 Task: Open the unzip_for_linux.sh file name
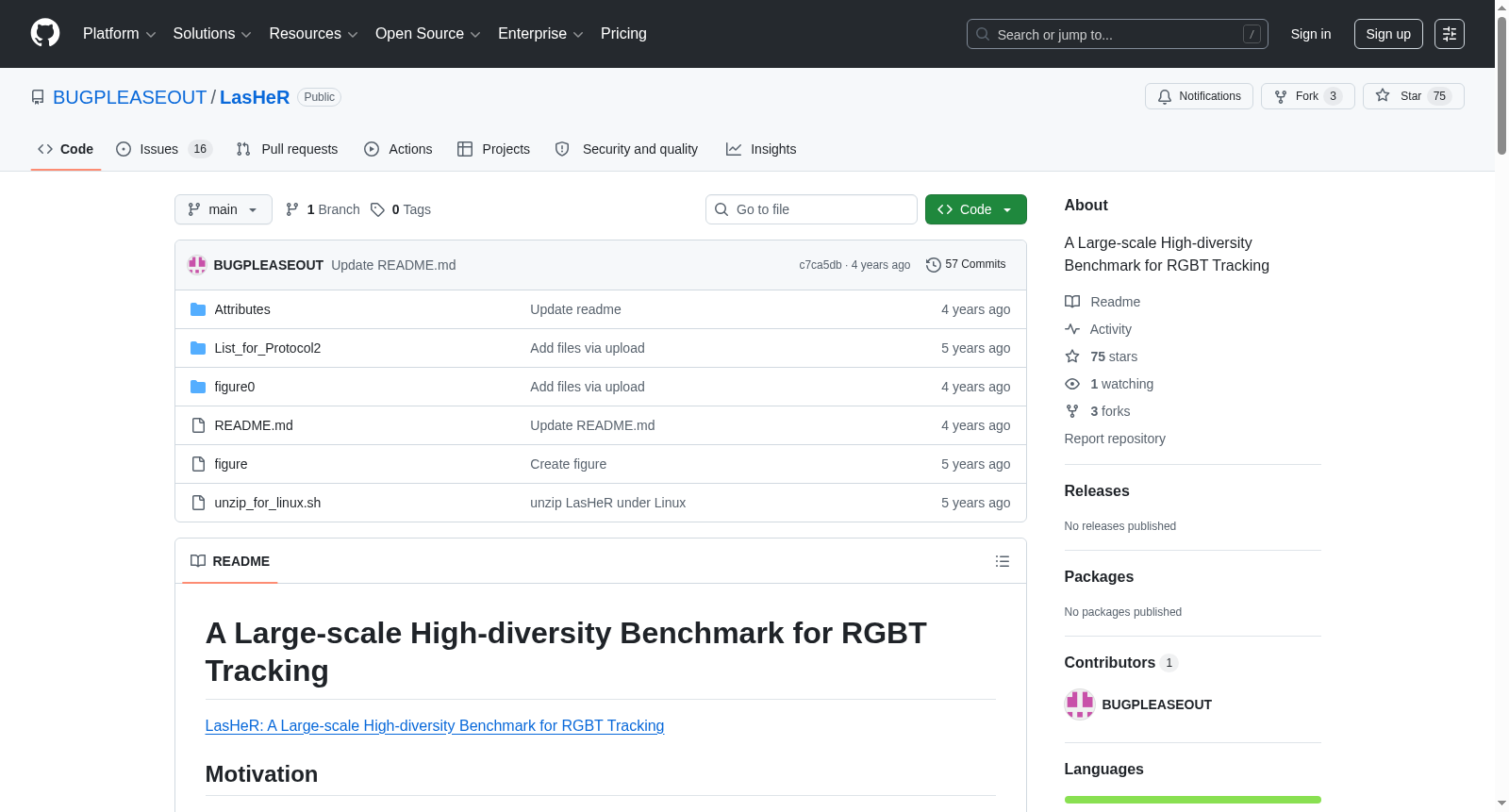(268, 503)
